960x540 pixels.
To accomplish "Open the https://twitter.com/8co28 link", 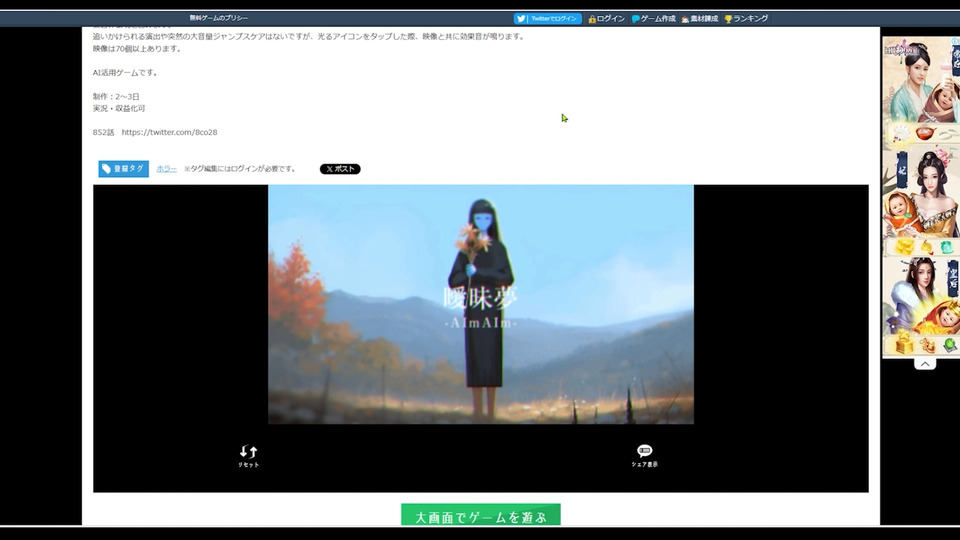I will coord(170,132).
